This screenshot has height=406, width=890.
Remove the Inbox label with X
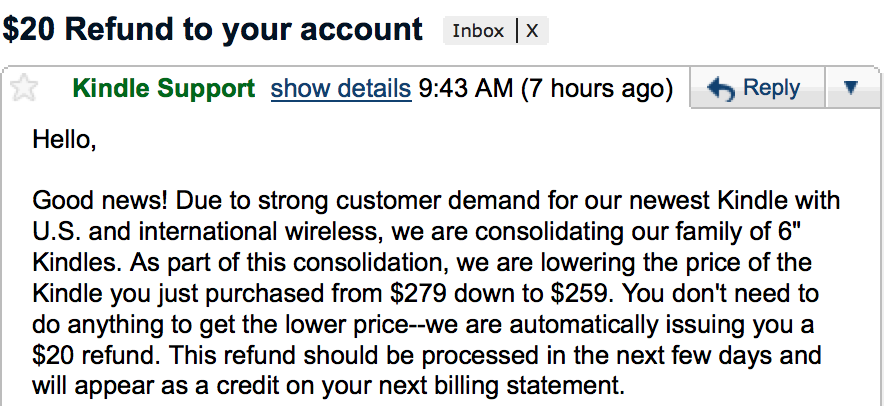point(532,30)
